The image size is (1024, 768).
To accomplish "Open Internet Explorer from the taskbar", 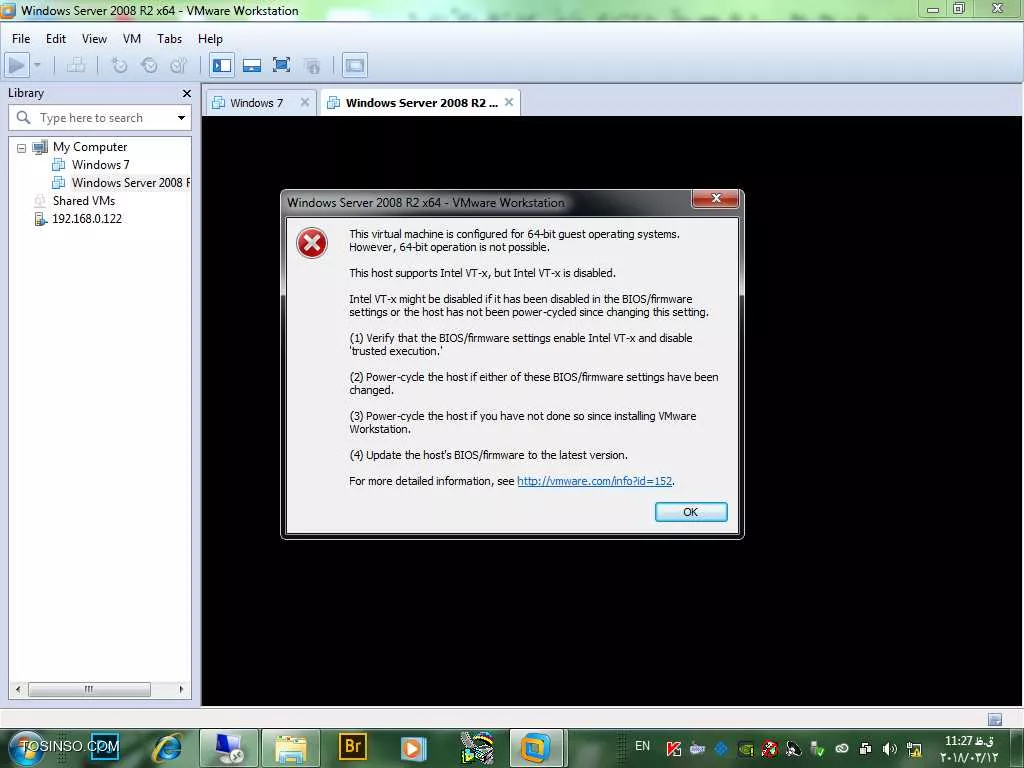I will coord(168,748).
